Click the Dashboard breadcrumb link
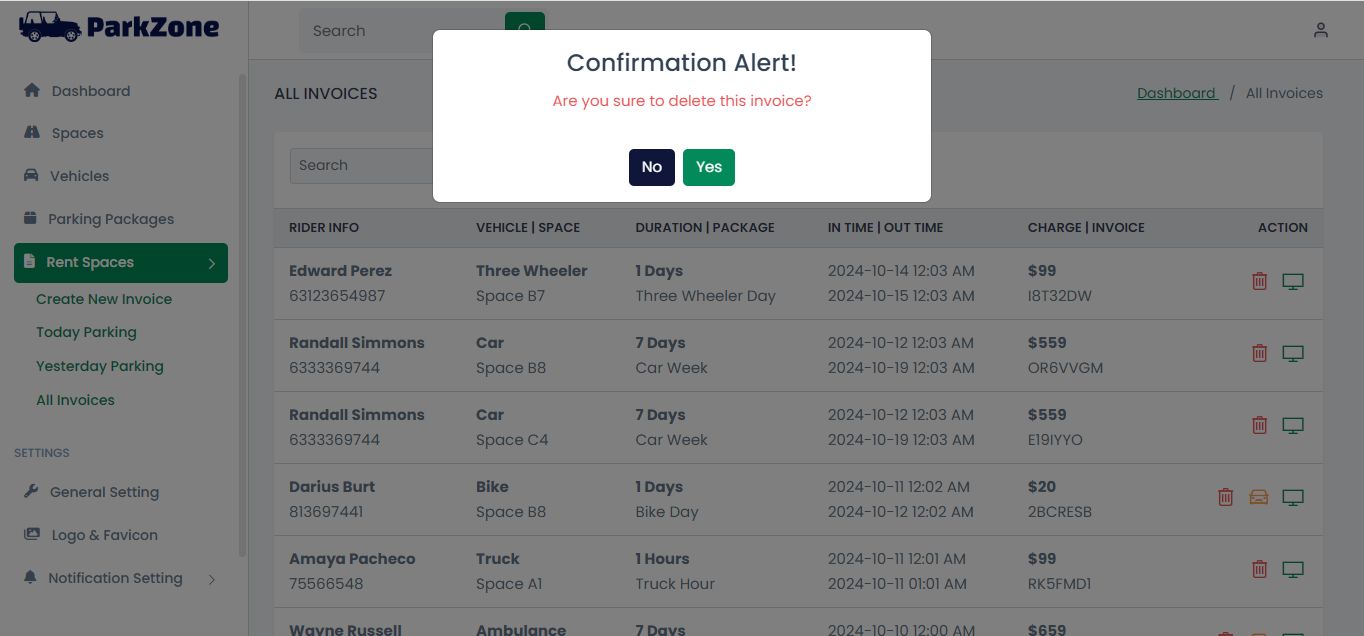Viewport: 1364px width, 636px height. point(1177,93)
